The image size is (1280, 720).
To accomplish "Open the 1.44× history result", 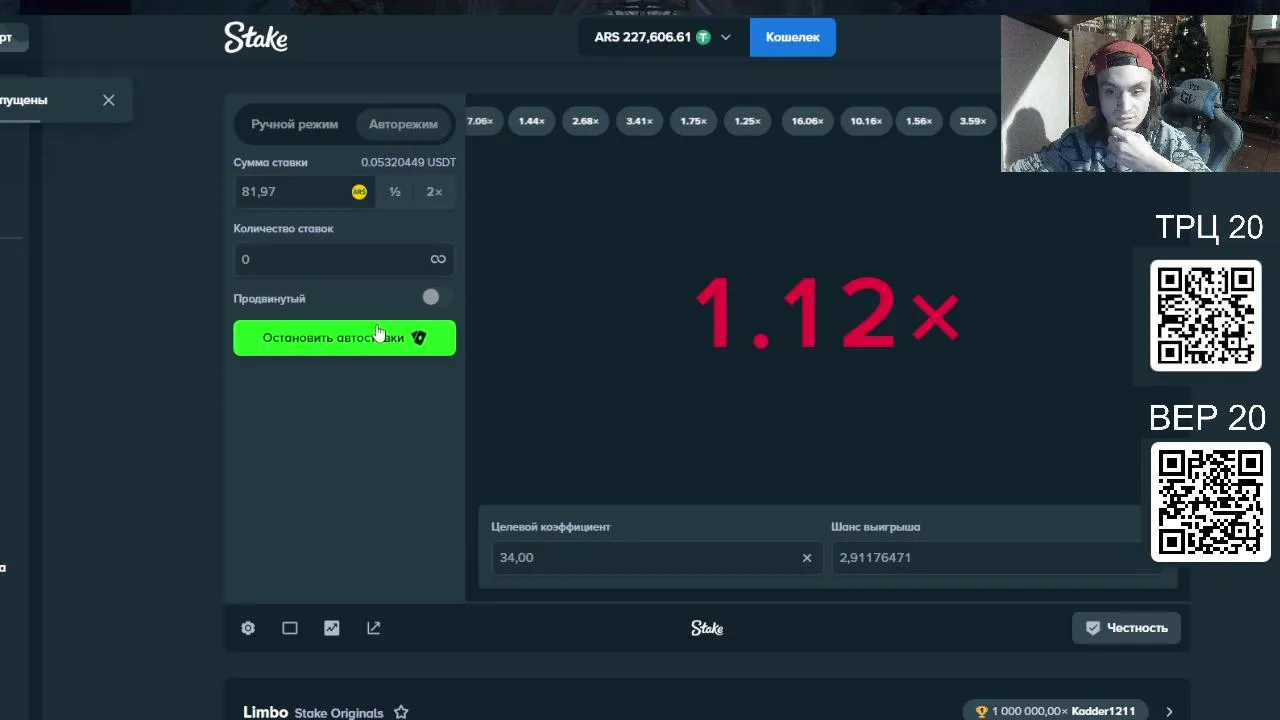I will coord(531,121).
